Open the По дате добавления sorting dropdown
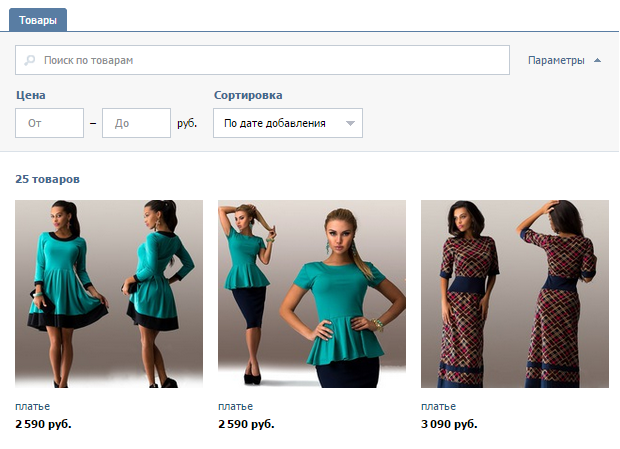This screenshot has width=620, height=449. coord(288,123)
